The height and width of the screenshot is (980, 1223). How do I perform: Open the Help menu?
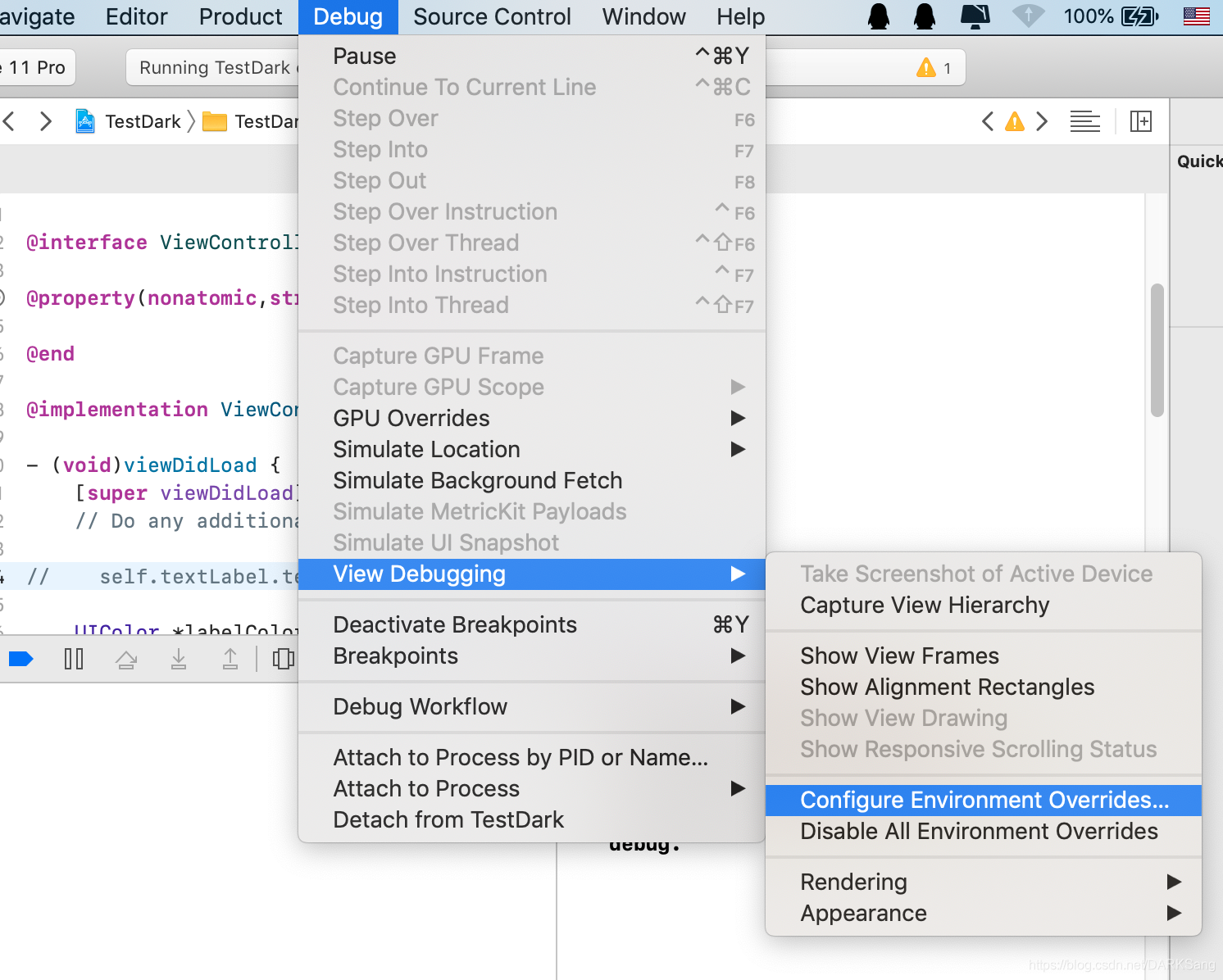click(740, 16)
